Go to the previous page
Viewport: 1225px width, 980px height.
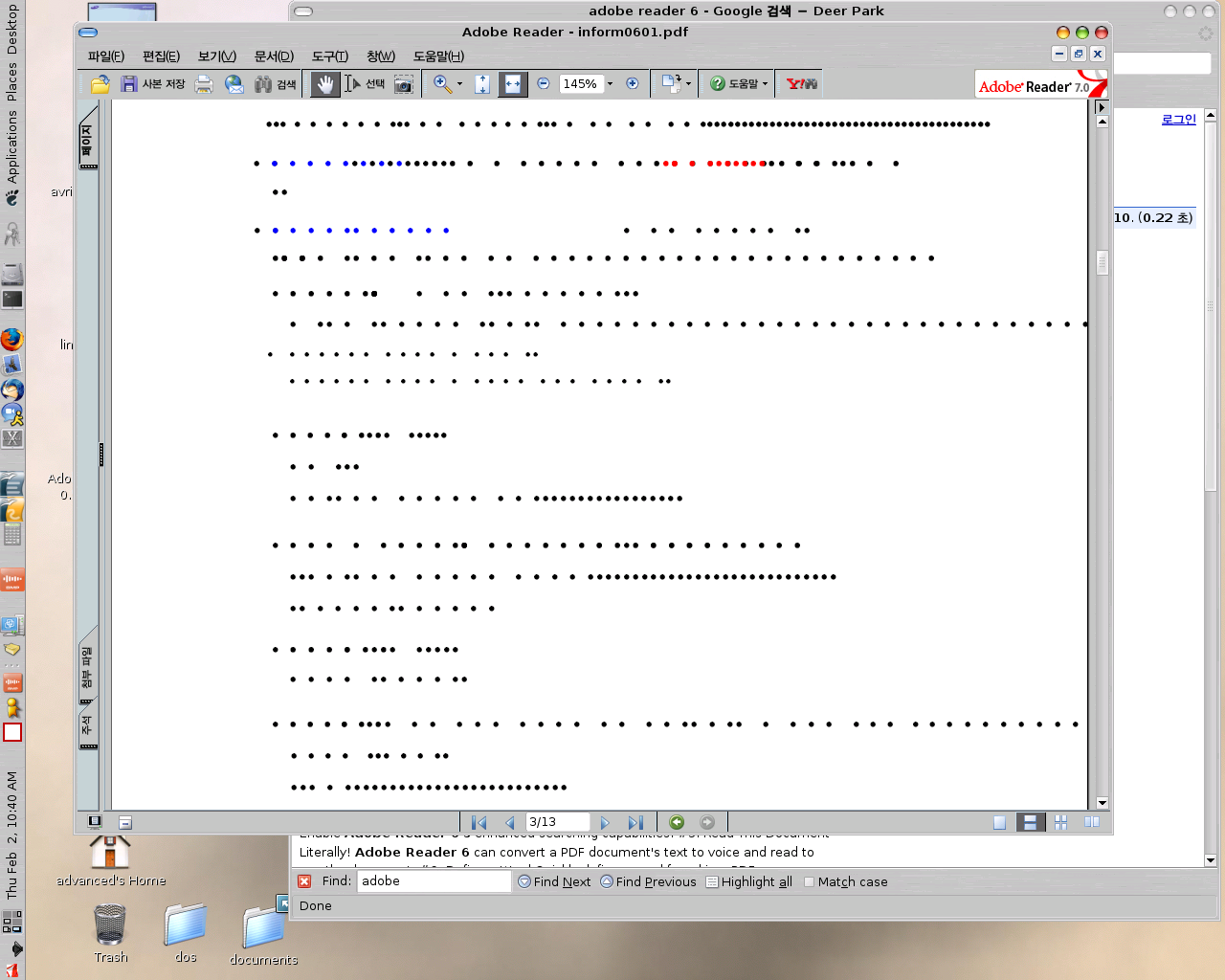click(510, 822)
